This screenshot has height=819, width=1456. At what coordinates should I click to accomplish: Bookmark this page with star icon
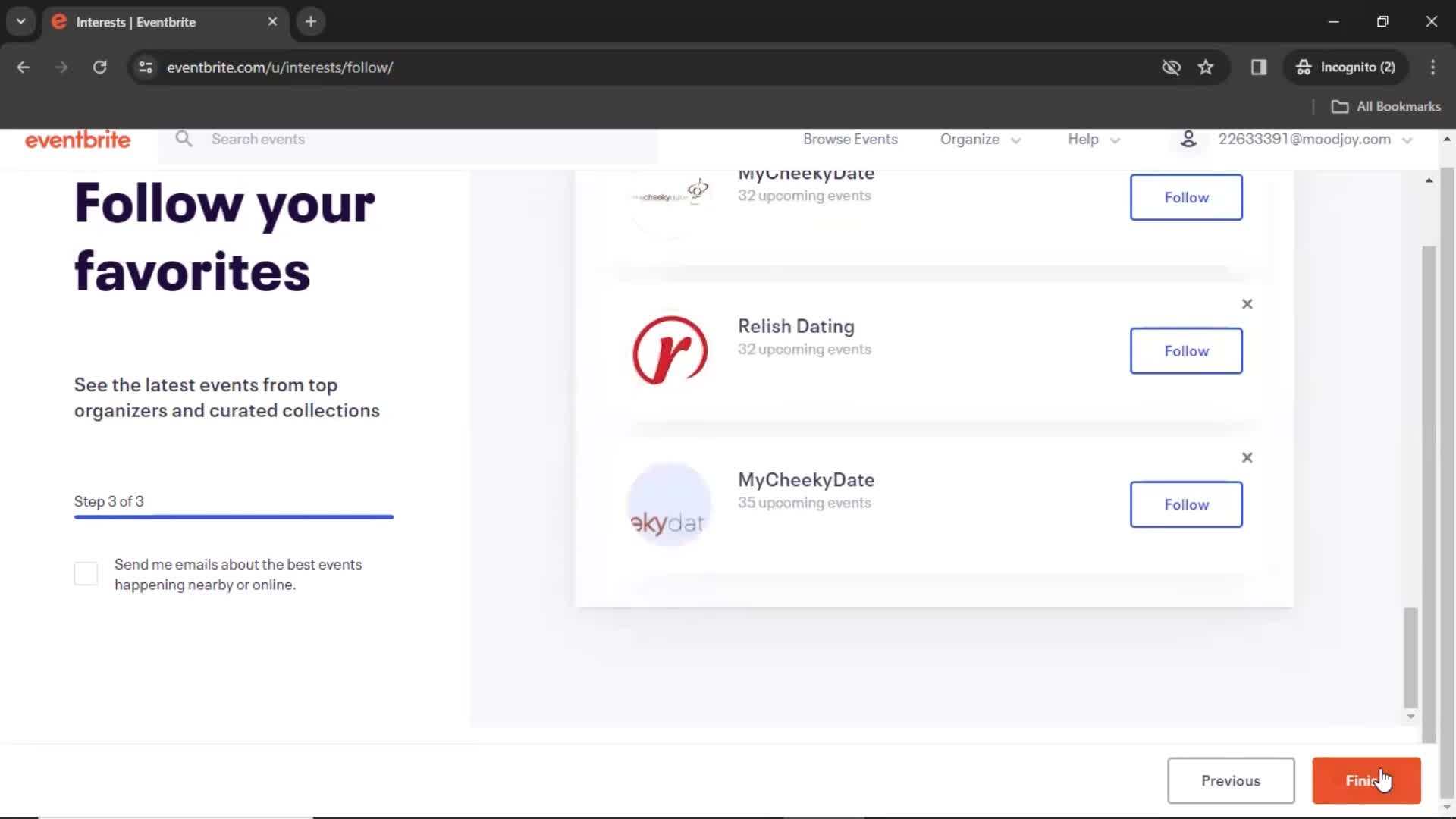coord(1206,67)
